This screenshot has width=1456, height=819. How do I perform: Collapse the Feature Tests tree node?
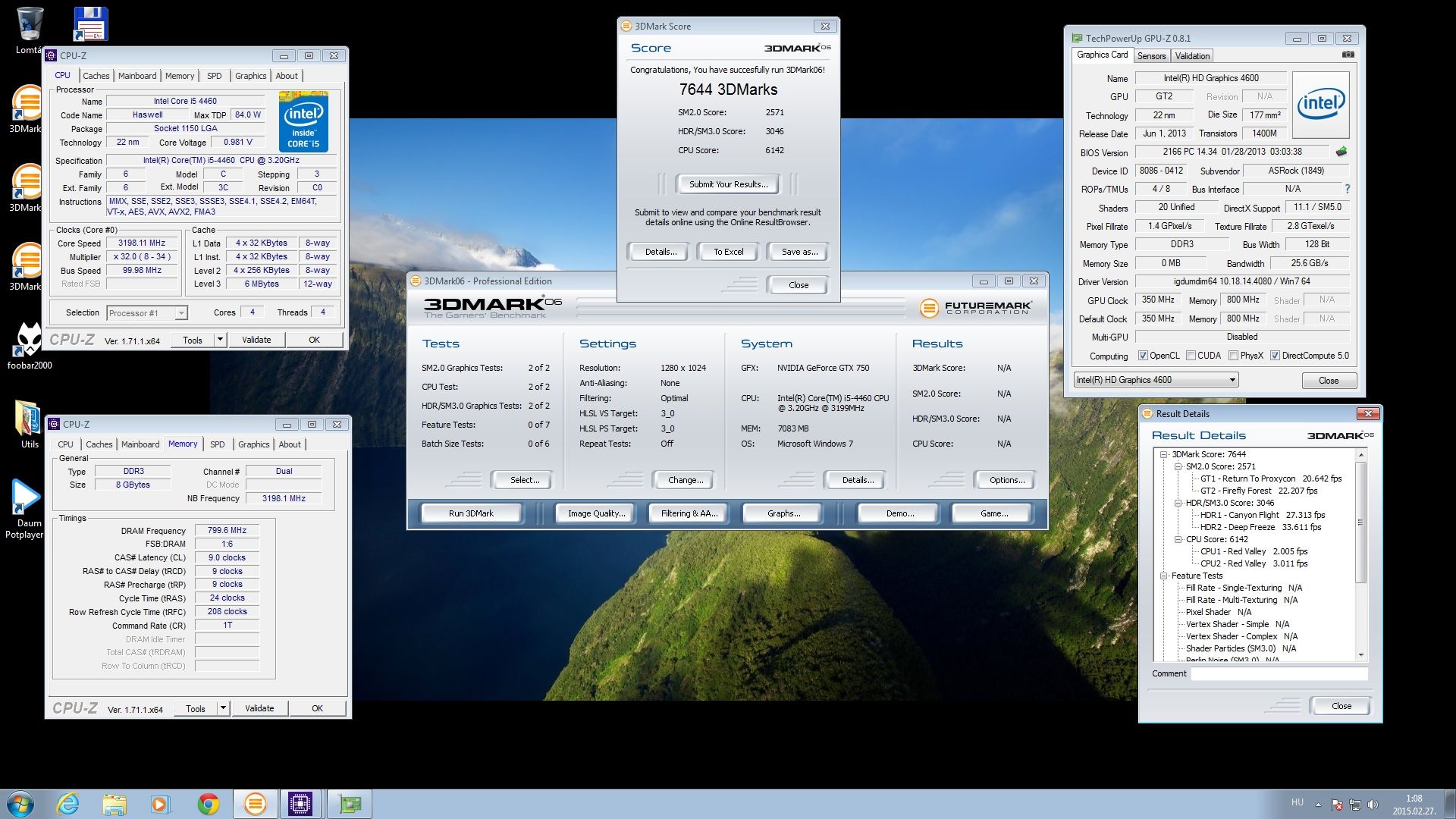[x=1163, y=576]
